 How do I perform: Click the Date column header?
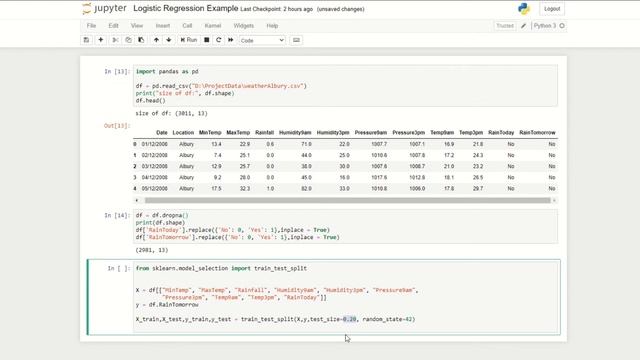click(162, 133)
